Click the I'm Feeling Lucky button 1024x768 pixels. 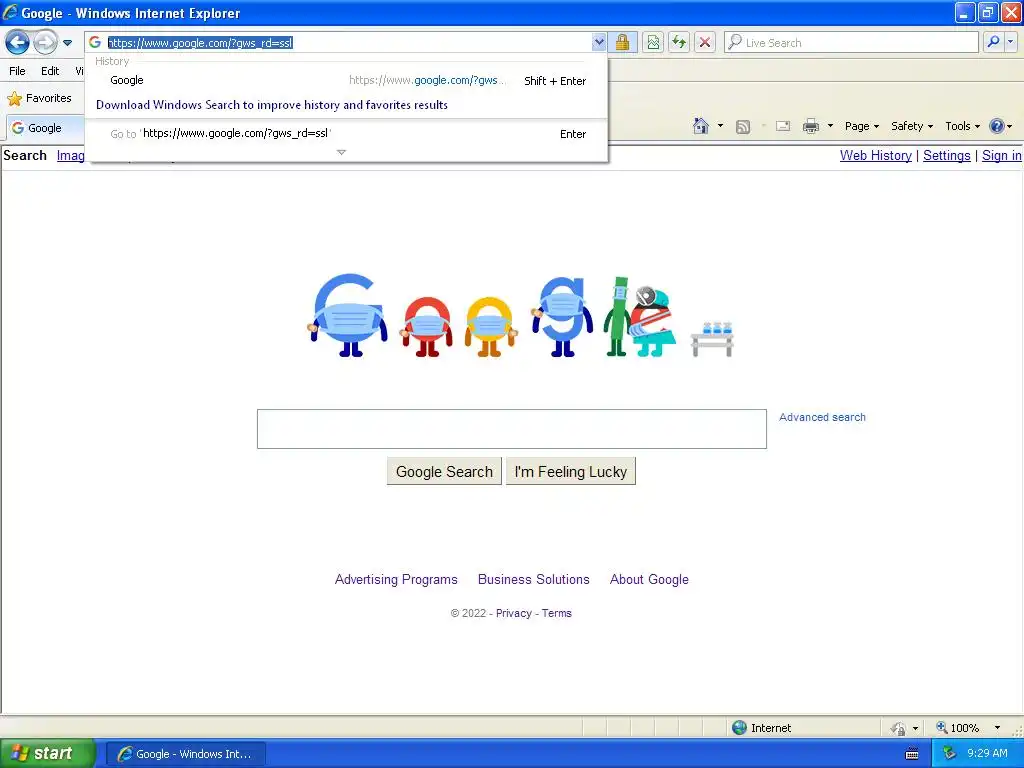(571, 472)
